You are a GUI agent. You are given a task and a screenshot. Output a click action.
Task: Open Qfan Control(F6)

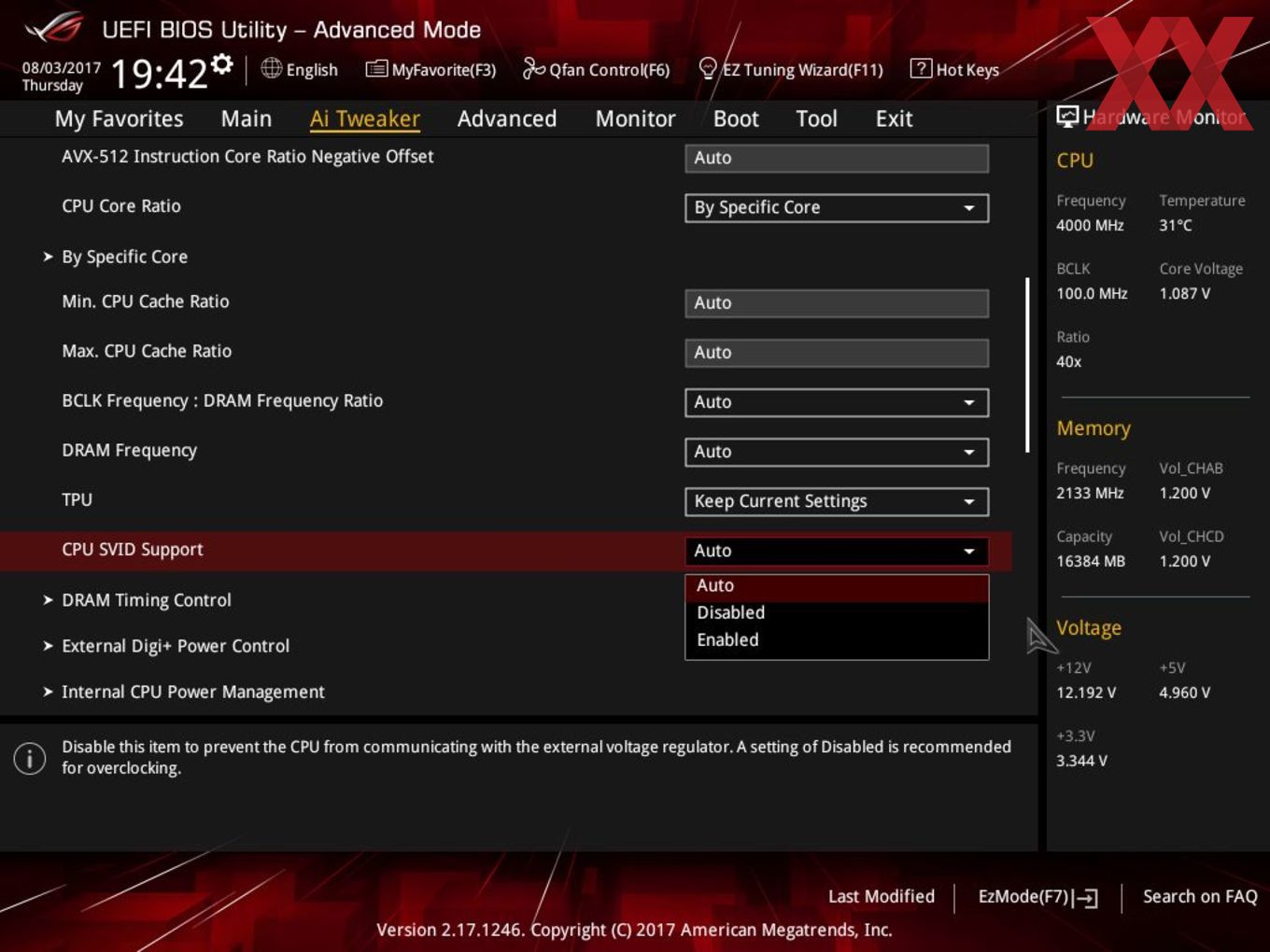pos(596,69)
